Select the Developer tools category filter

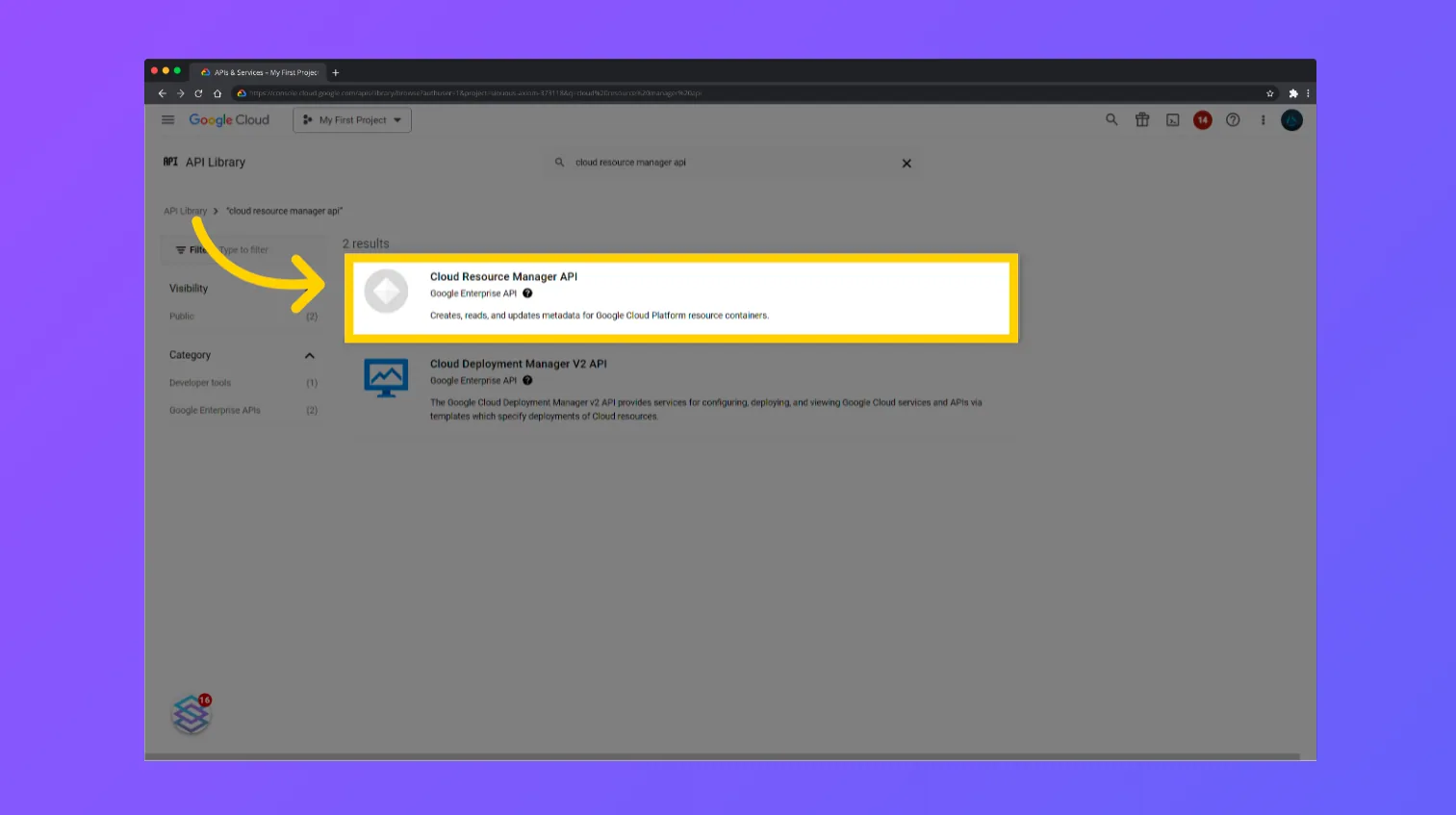[x=200, y=383]
